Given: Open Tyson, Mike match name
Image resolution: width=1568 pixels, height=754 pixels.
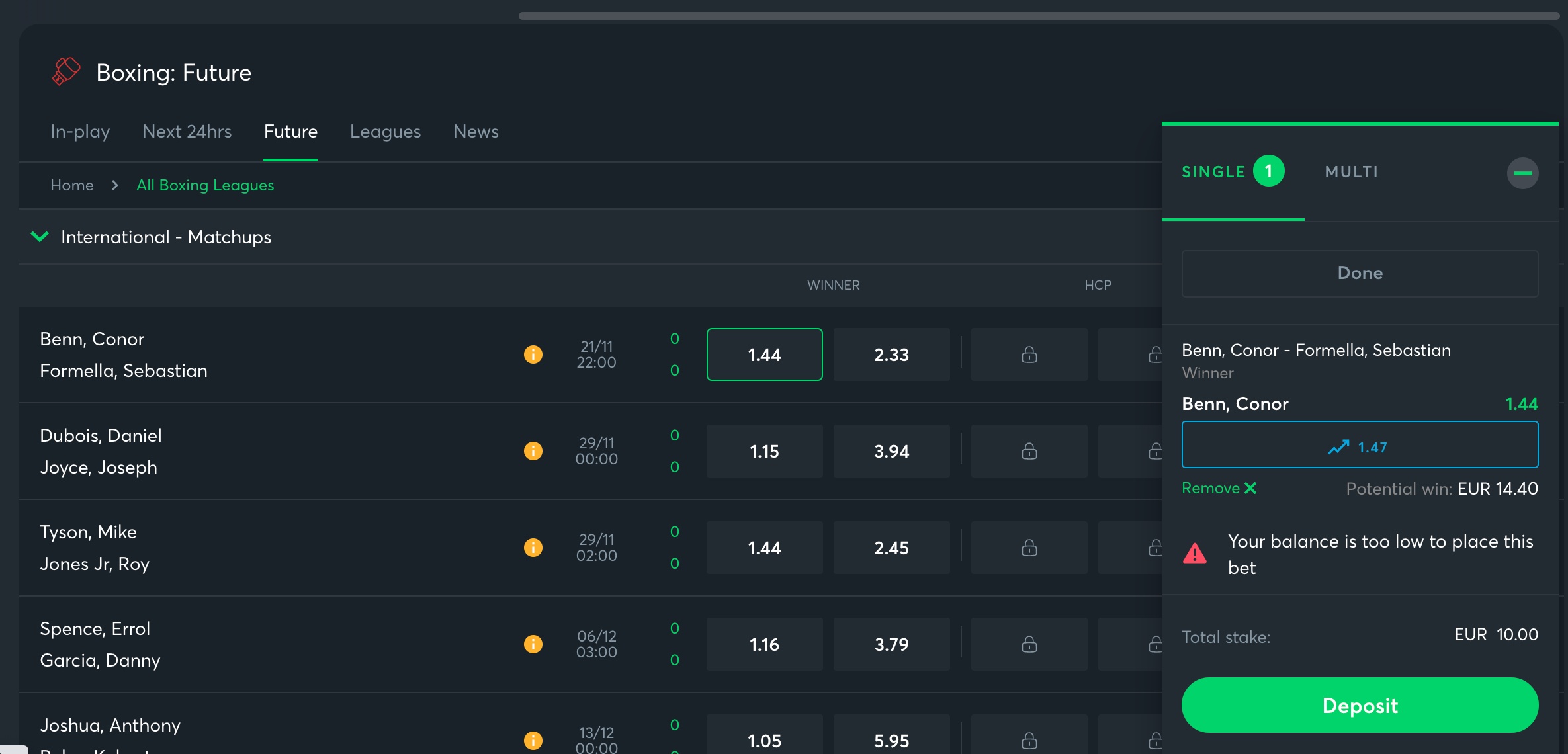Looking at the screenshot, I should 88,532.
